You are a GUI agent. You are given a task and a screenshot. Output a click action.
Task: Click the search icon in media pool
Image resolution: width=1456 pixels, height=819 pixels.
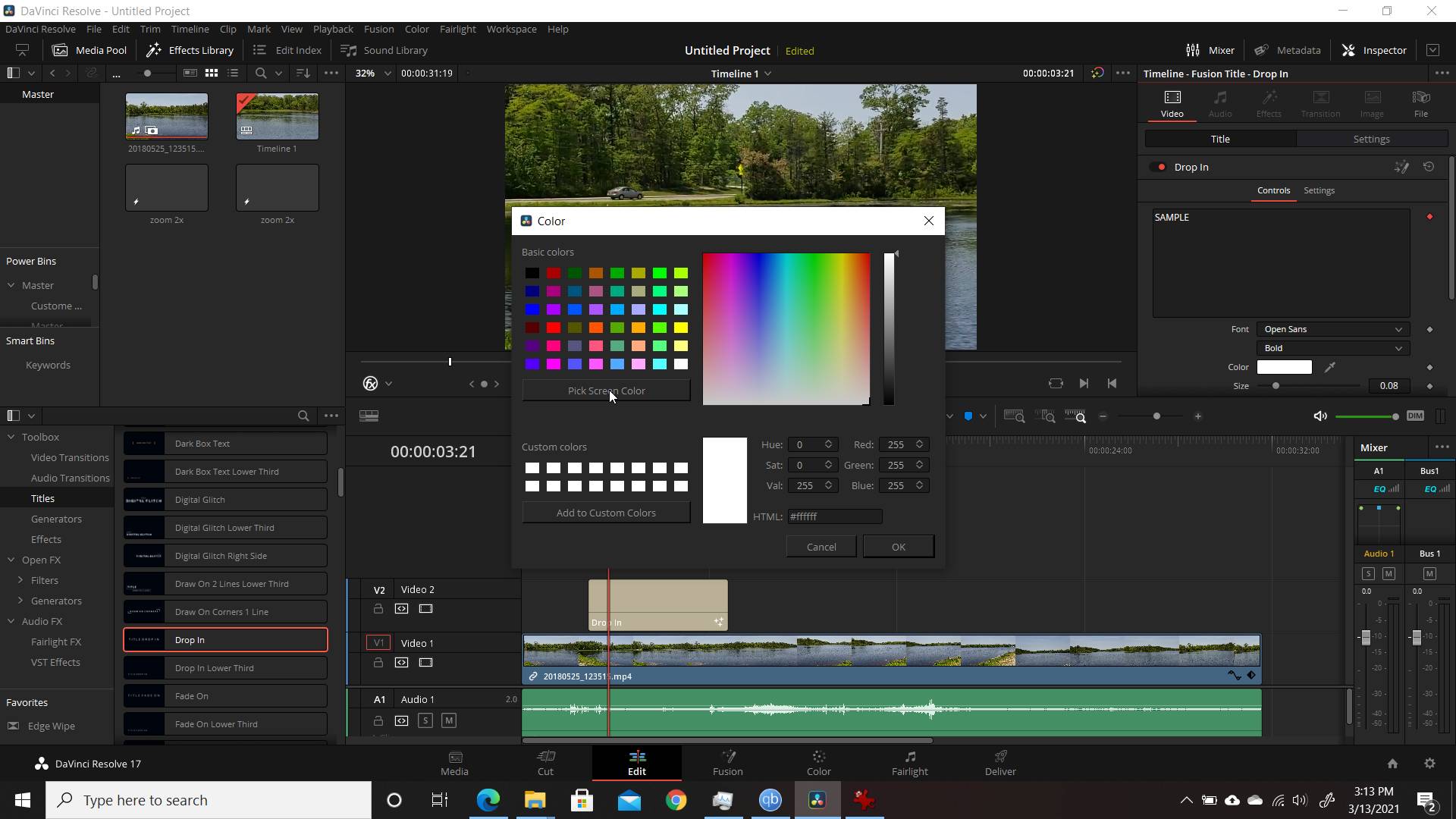(261, 74)
